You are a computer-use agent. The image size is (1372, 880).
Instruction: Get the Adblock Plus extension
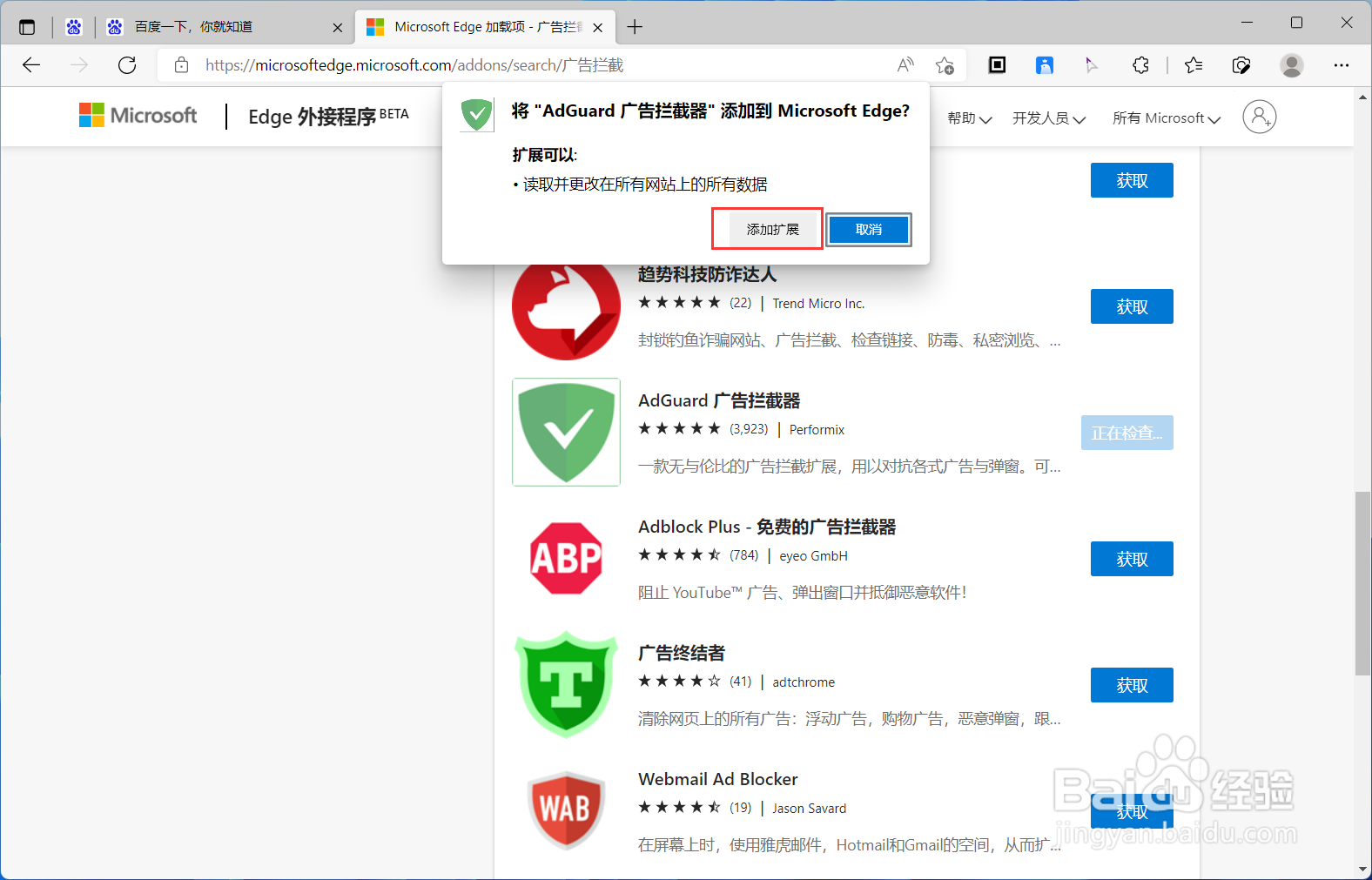tap(1132, 559)
